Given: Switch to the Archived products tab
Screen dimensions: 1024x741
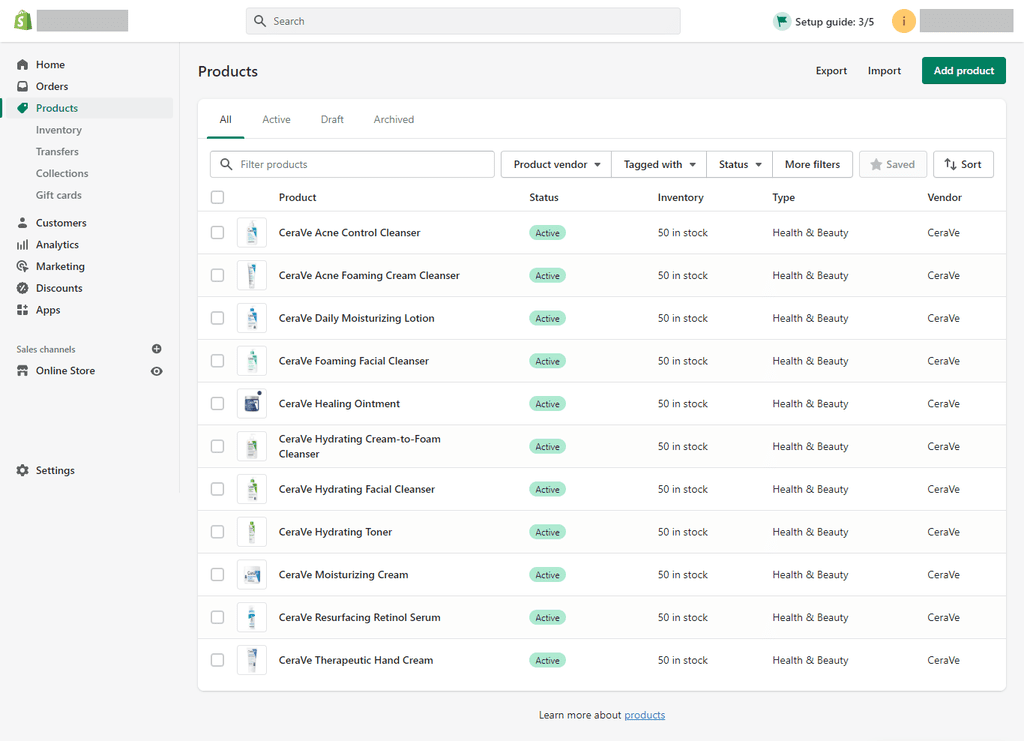Looking at the screenshot, I should point(394,119).
